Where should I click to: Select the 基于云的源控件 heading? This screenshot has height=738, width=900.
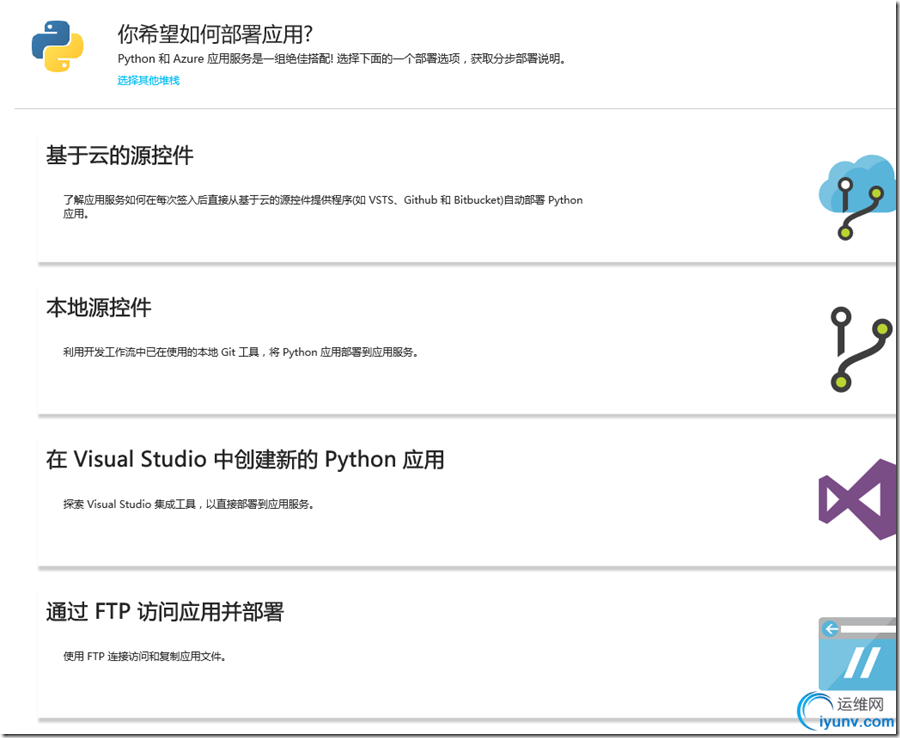point(119,156)
